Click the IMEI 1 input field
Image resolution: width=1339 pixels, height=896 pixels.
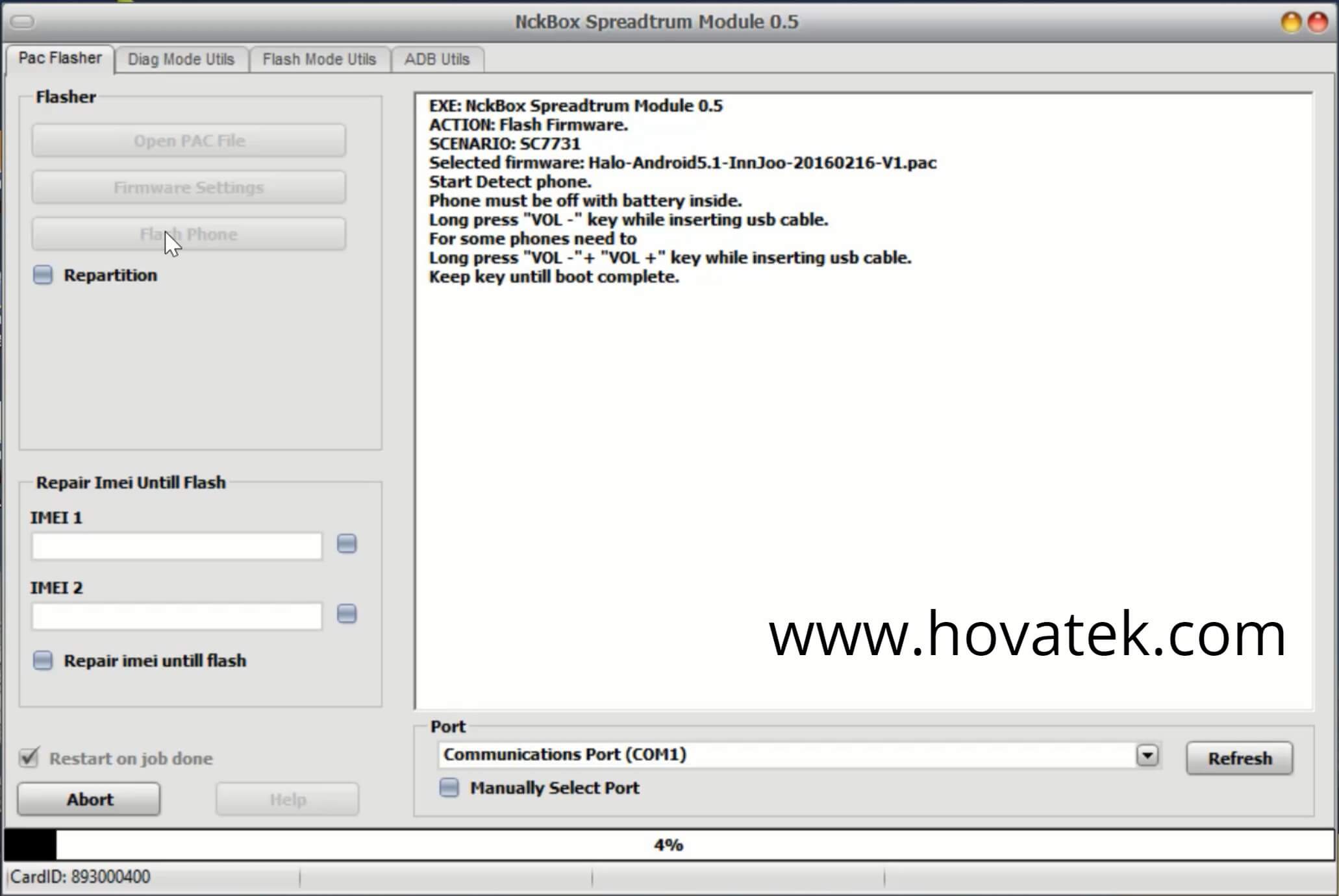click(x=177, y=546)
